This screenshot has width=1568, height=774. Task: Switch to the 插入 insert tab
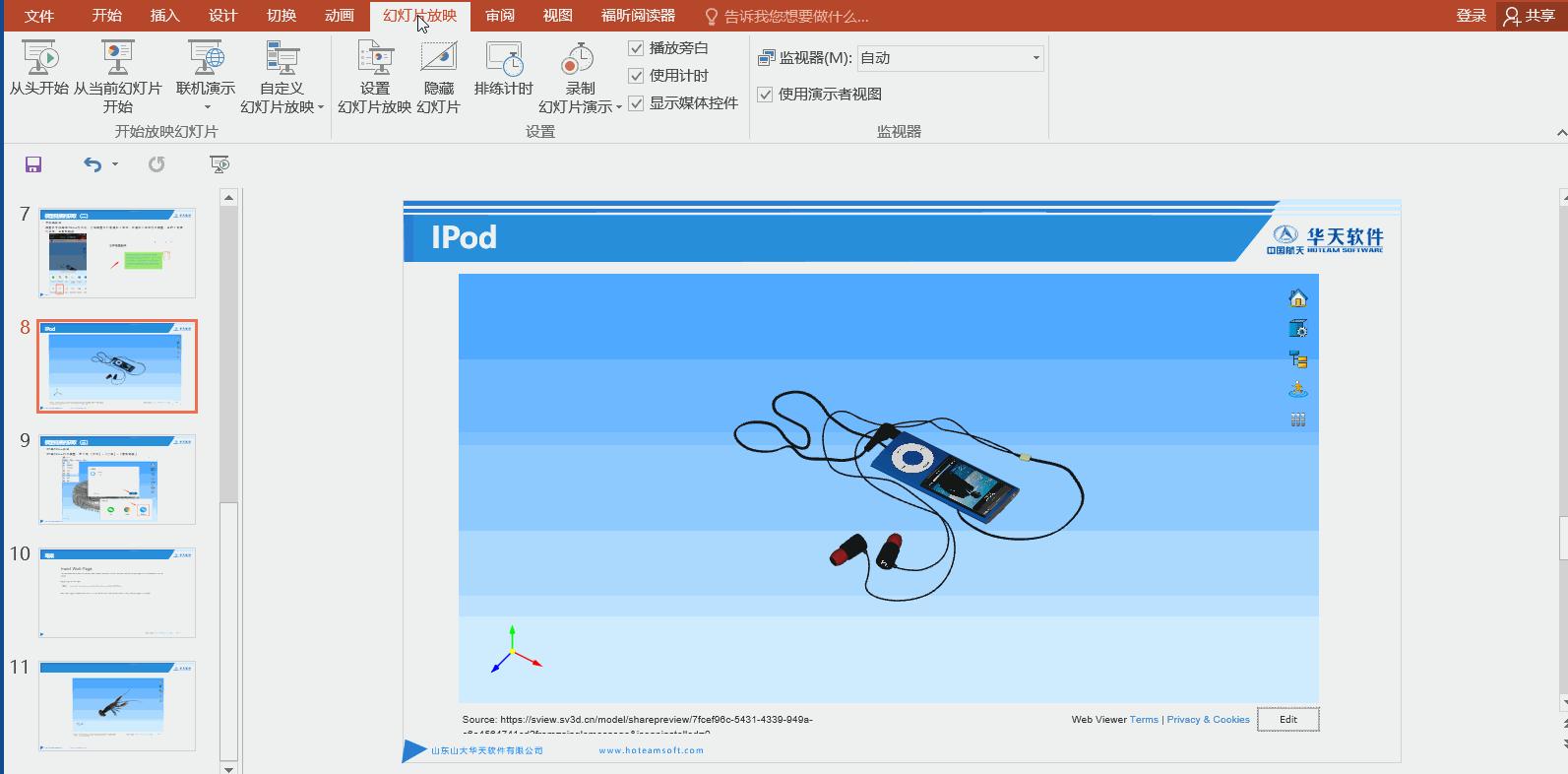165,16
